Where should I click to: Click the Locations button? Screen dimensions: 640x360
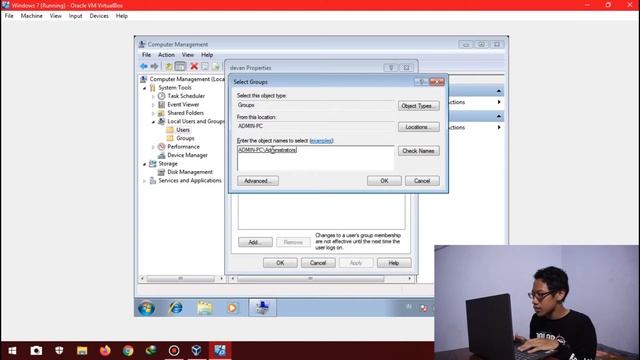(x=419, y=127)
